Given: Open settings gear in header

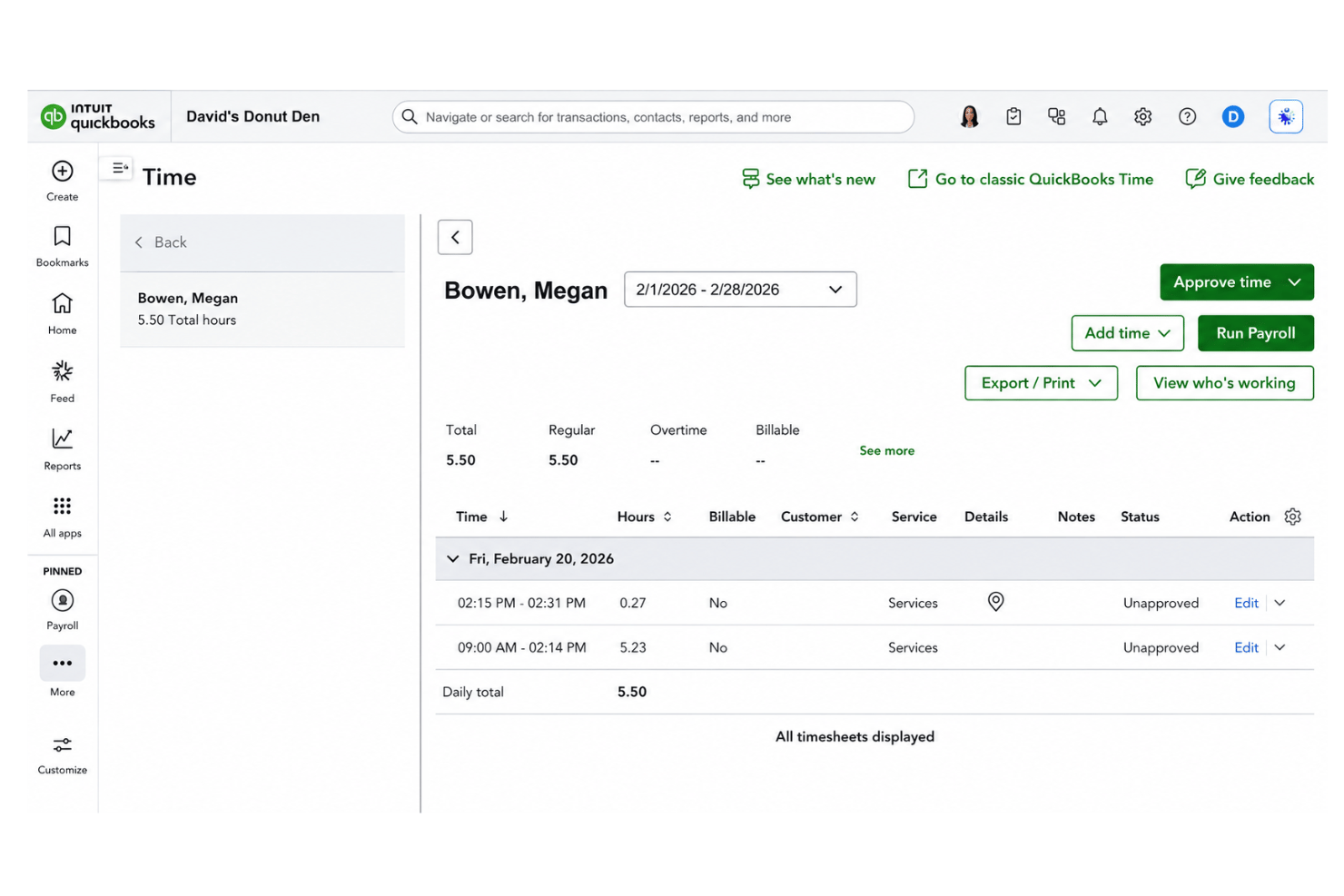Looking at the screenshot, I should [1143, 116].
